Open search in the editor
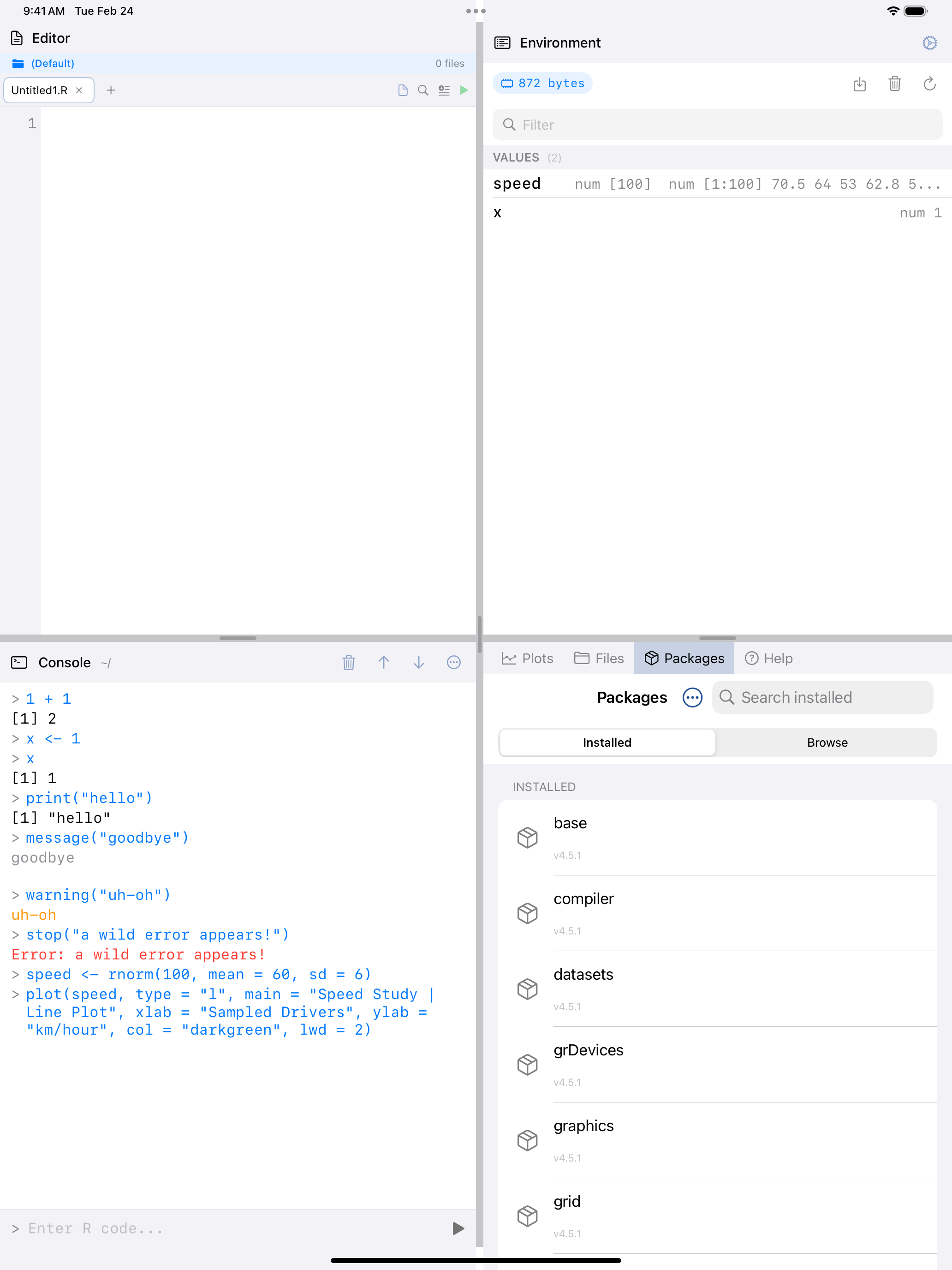 423,90
